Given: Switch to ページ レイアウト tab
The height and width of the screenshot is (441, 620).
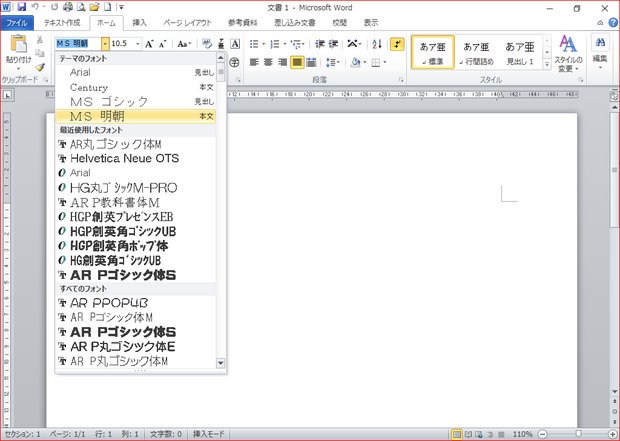Looking at the screenshot, I should pyautogui.click(x=188, y=23).
